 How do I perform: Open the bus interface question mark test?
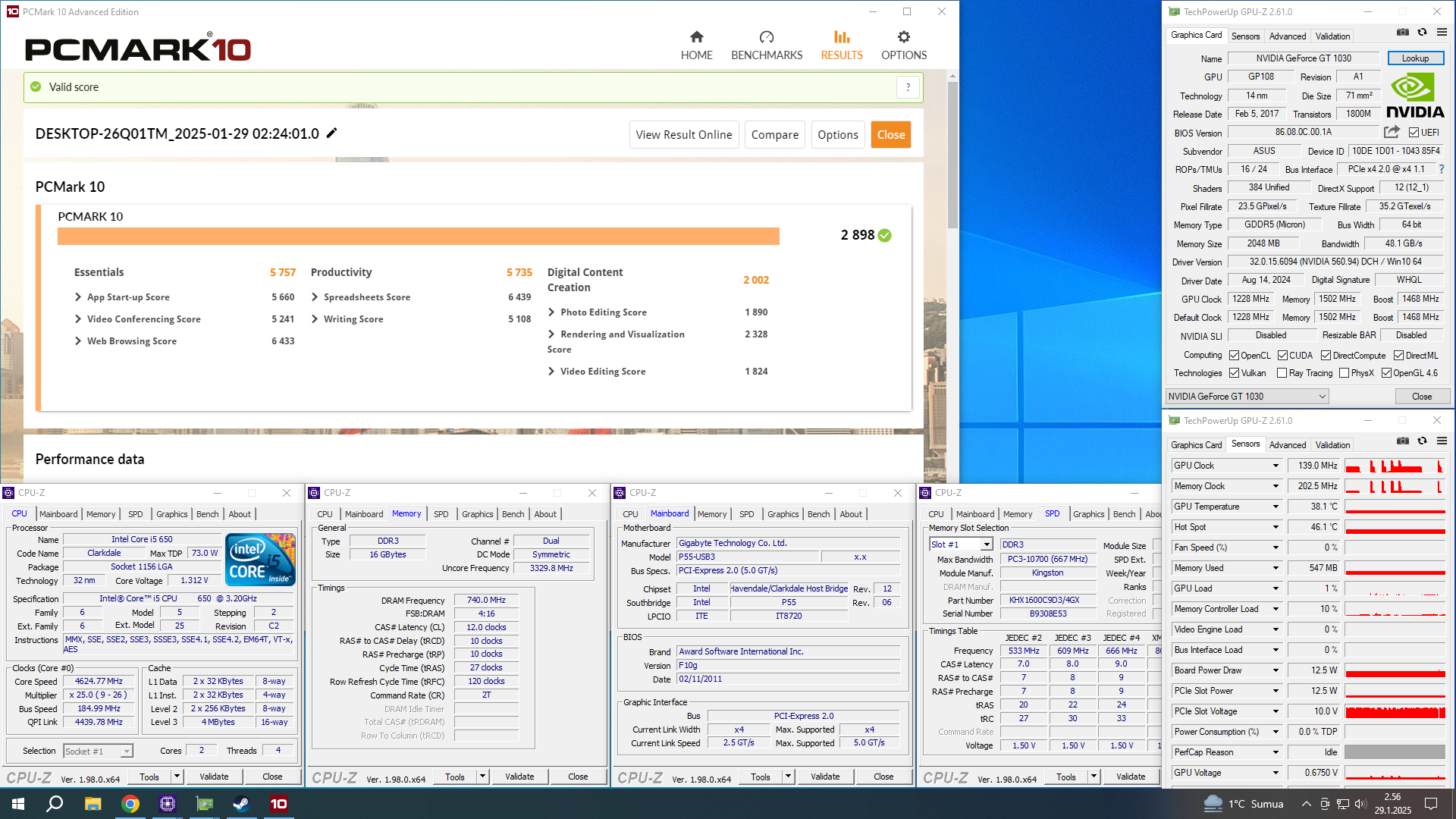tap(1442, 169)
